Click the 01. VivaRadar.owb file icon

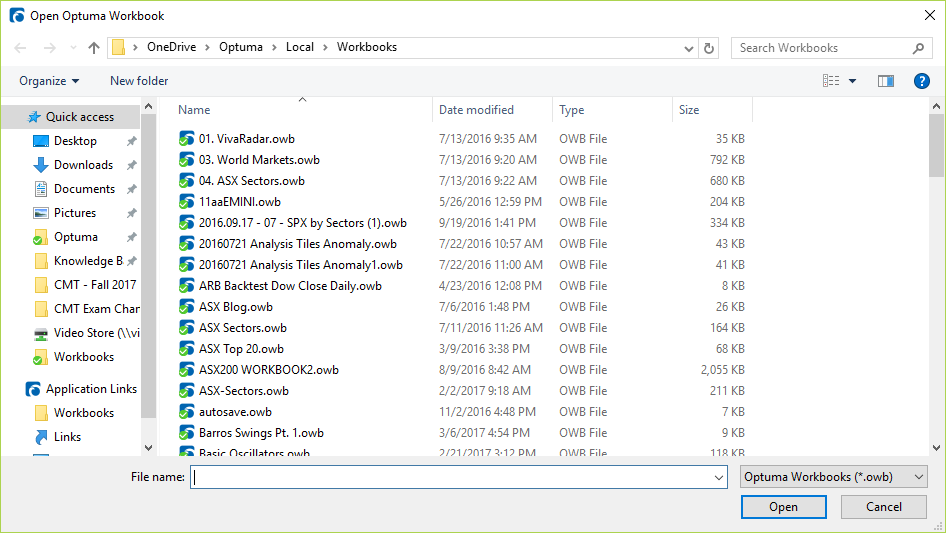[186, 139]
